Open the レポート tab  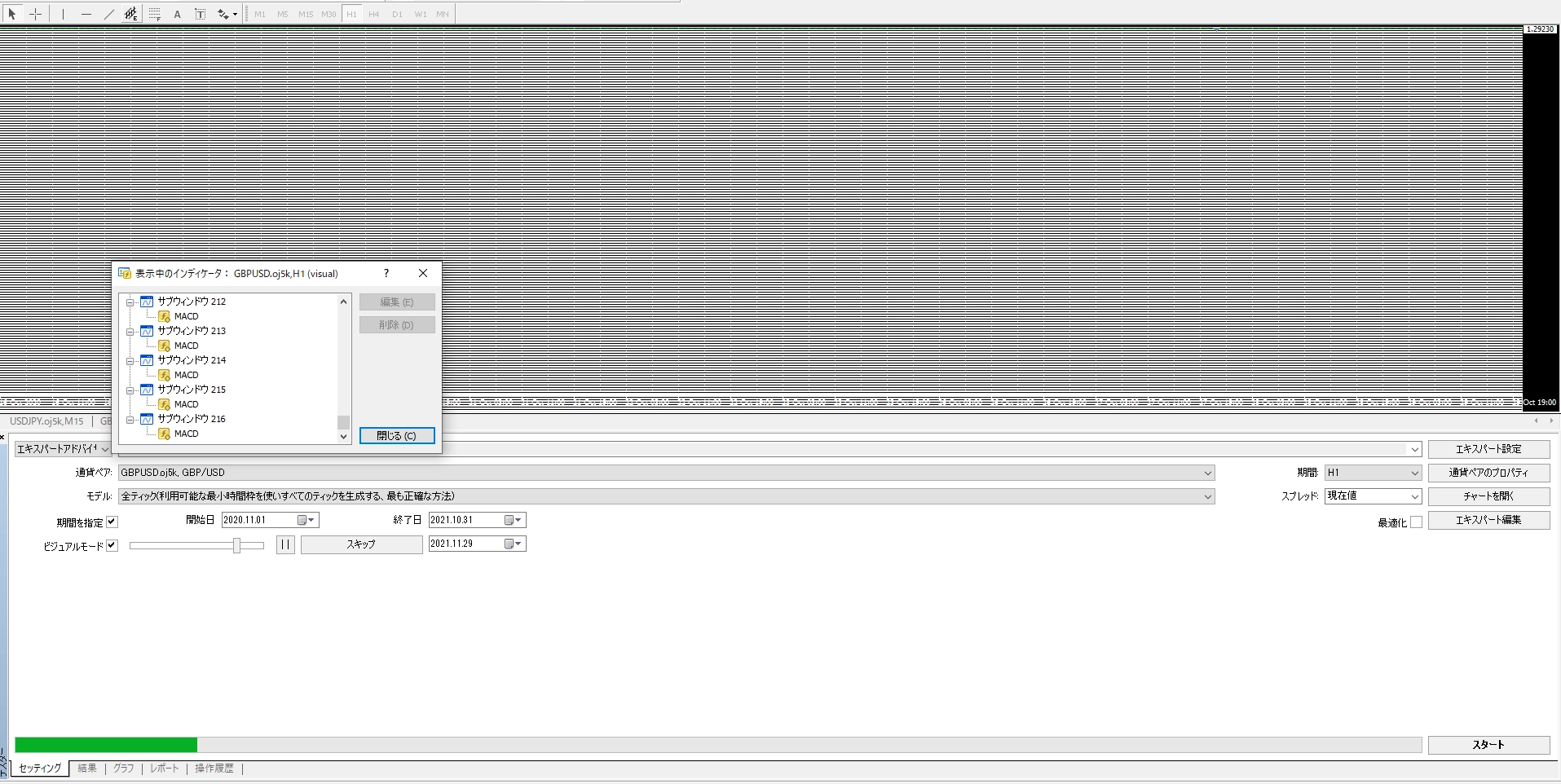[x=164, y=769]
